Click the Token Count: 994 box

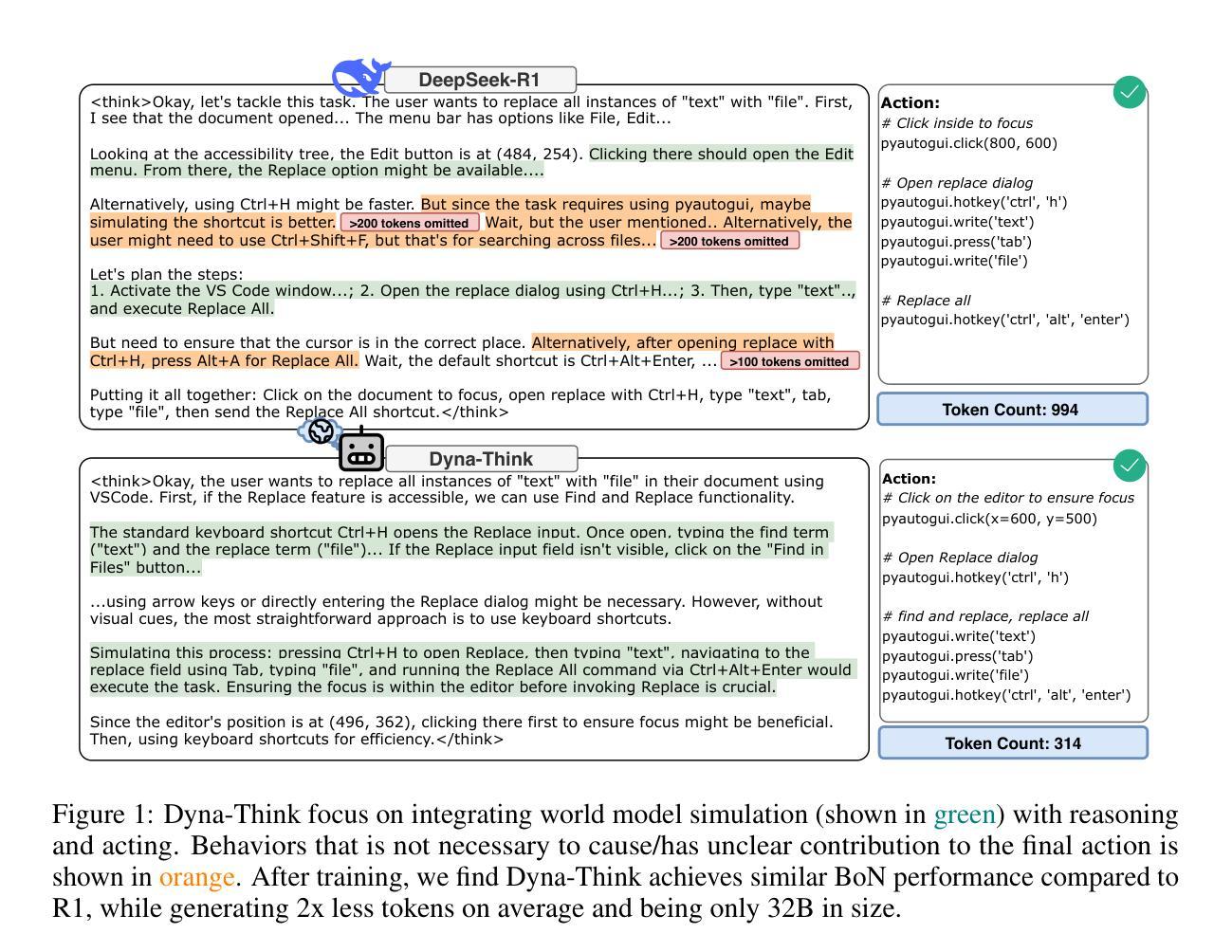(x=1012, y=410)
